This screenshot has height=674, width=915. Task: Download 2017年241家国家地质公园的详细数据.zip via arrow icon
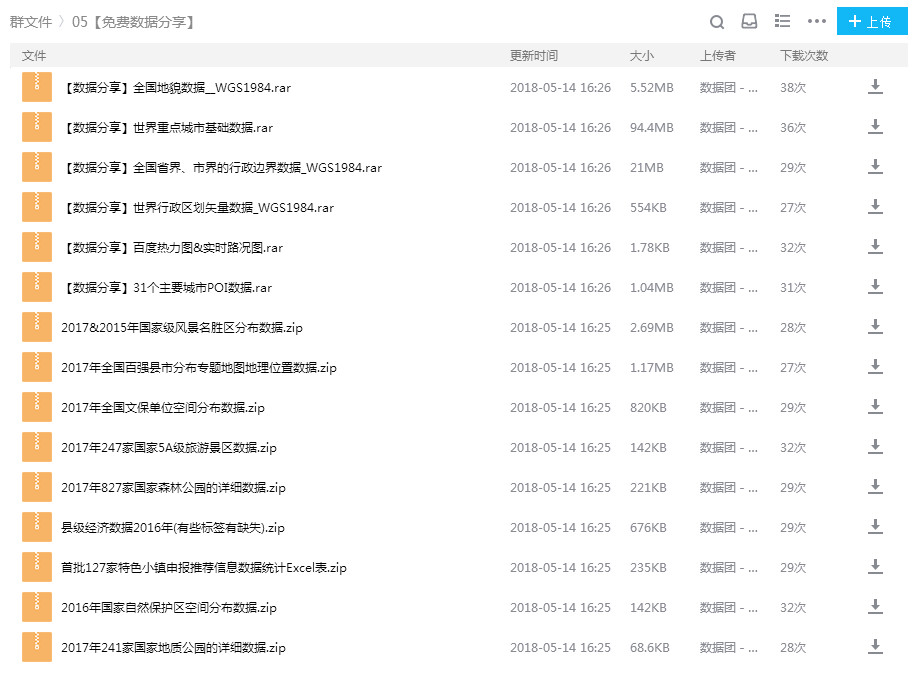(x=875, y=647)
